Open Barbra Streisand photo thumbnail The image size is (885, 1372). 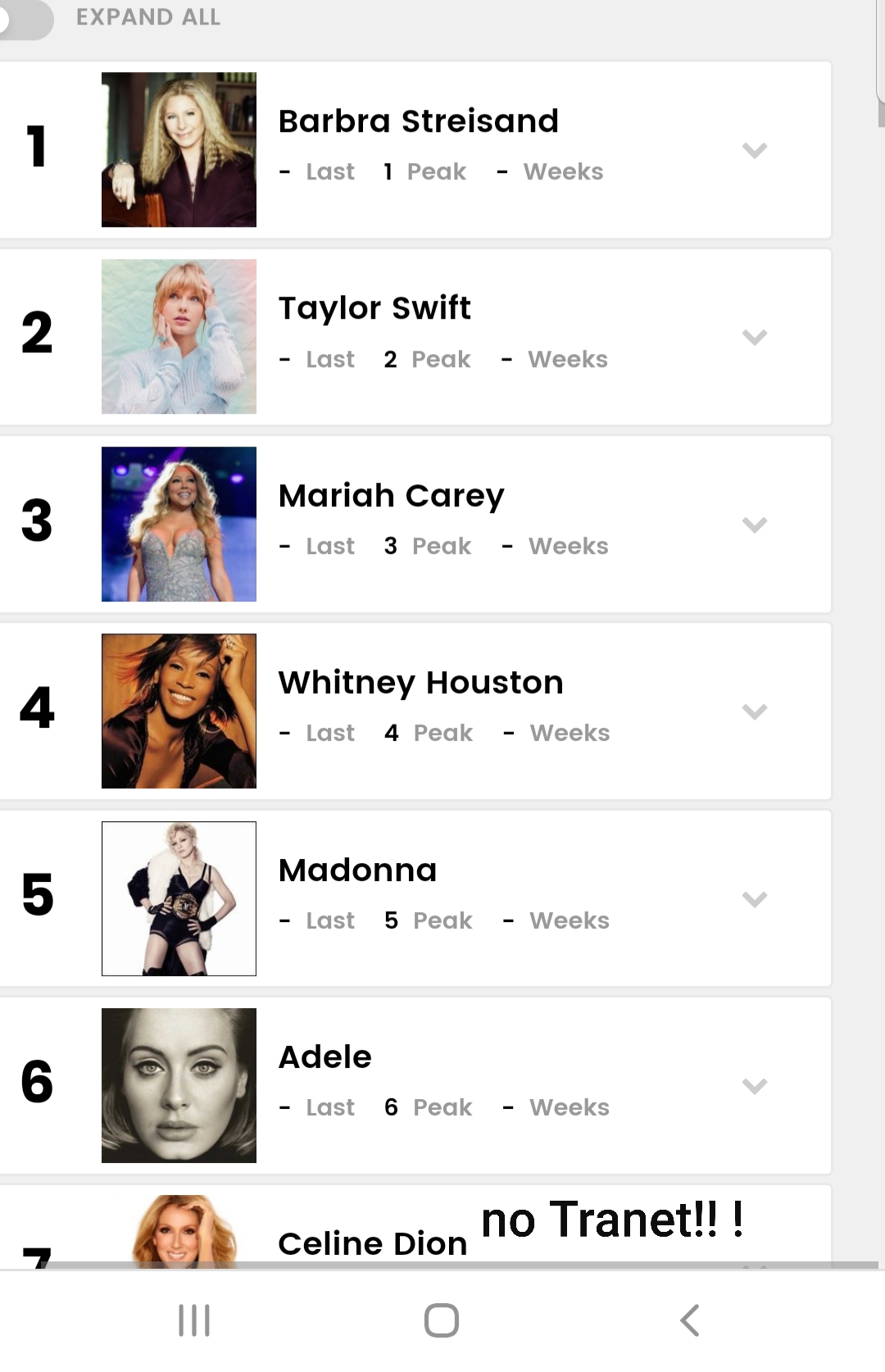pyautogui.click(x=179, y=149)
